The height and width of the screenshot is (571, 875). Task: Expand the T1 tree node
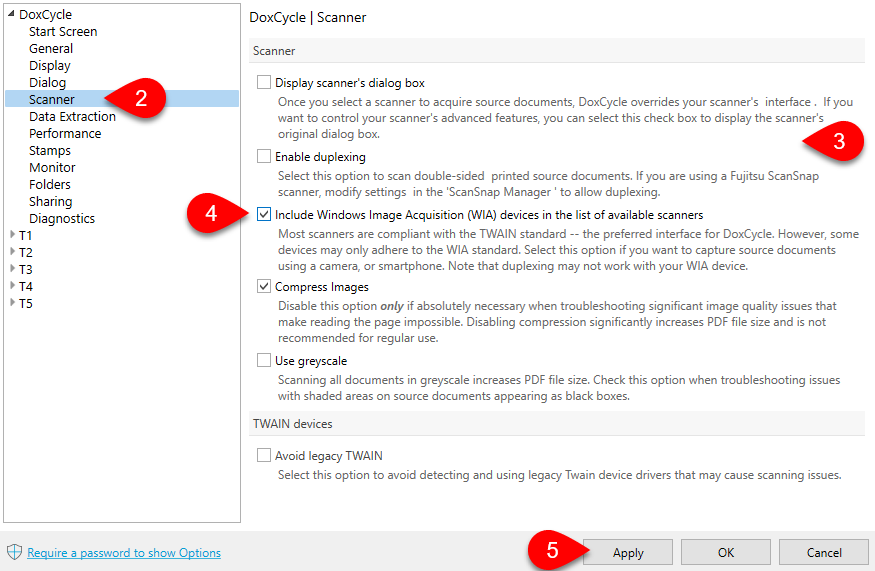tap(11, 235)
